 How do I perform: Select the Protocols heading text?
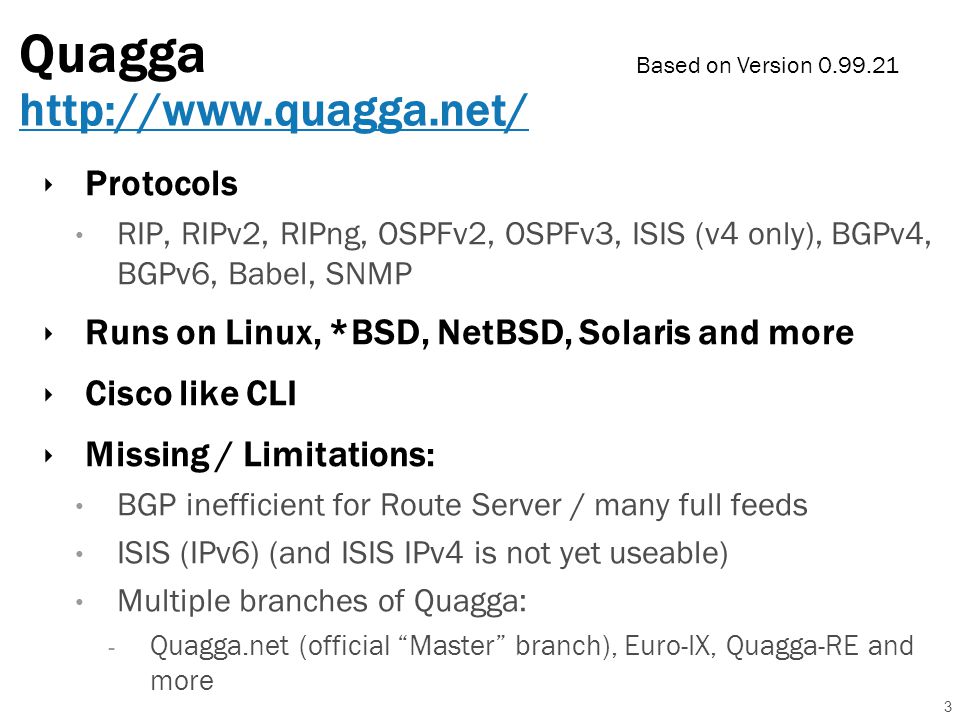pos(162,184)
